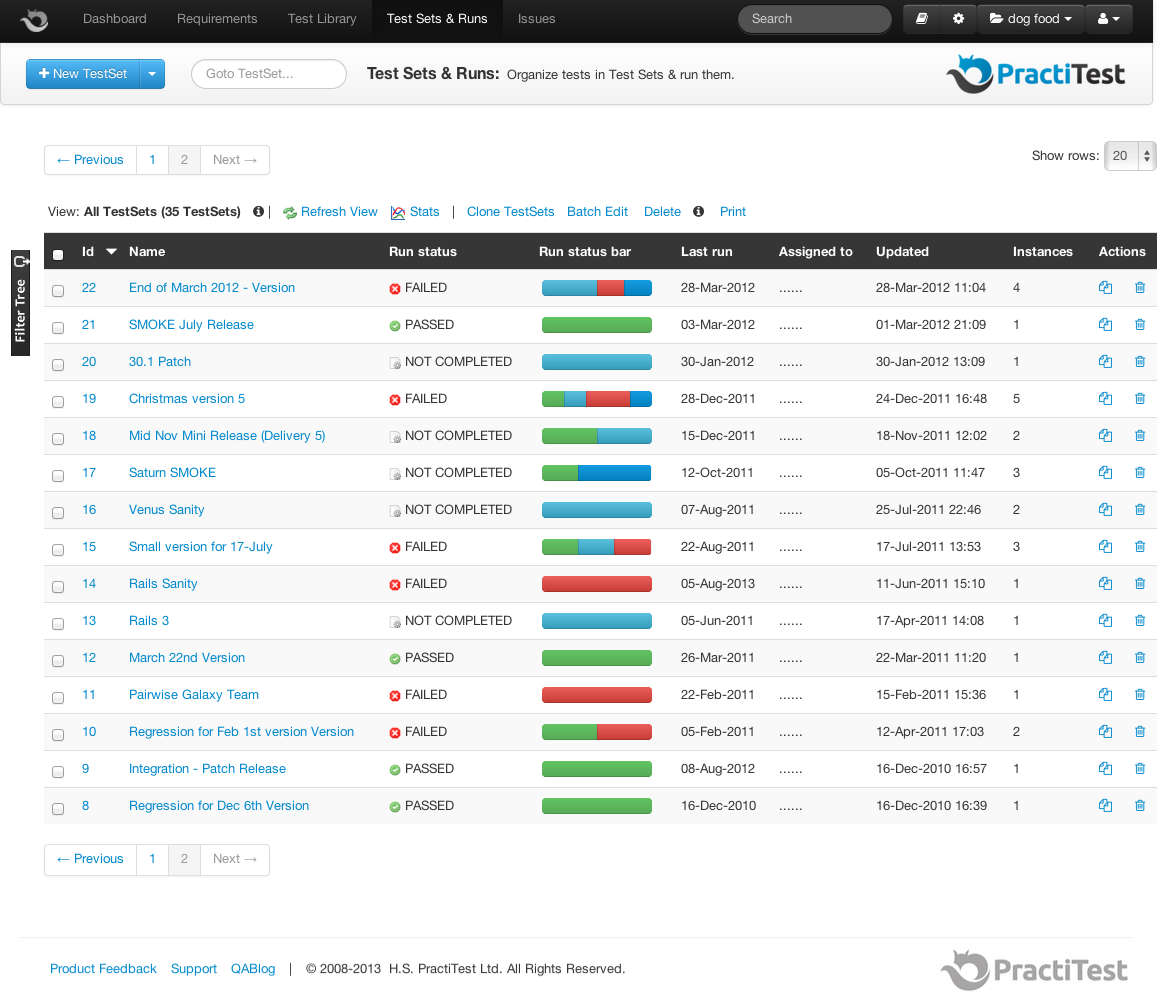1157x994 pixels.
Task: Open the dog food project dropdown
Action: point(1030,18)
